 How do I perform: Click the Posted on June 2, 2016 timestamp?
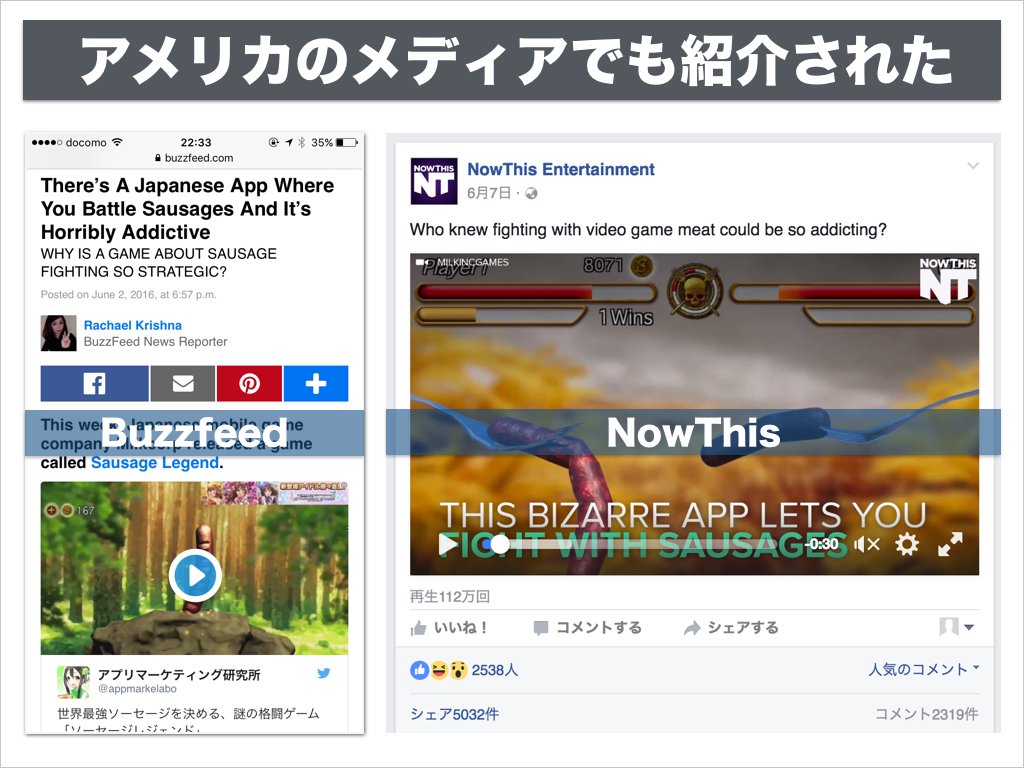[x=129, y=295]
